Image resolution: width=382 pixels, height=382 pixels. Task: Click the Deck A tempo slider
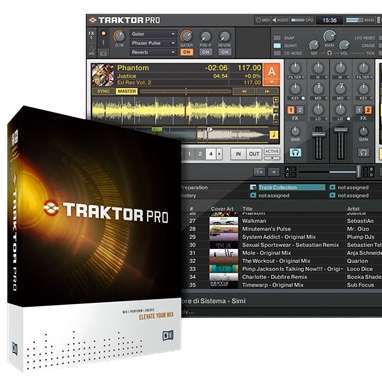185,91
